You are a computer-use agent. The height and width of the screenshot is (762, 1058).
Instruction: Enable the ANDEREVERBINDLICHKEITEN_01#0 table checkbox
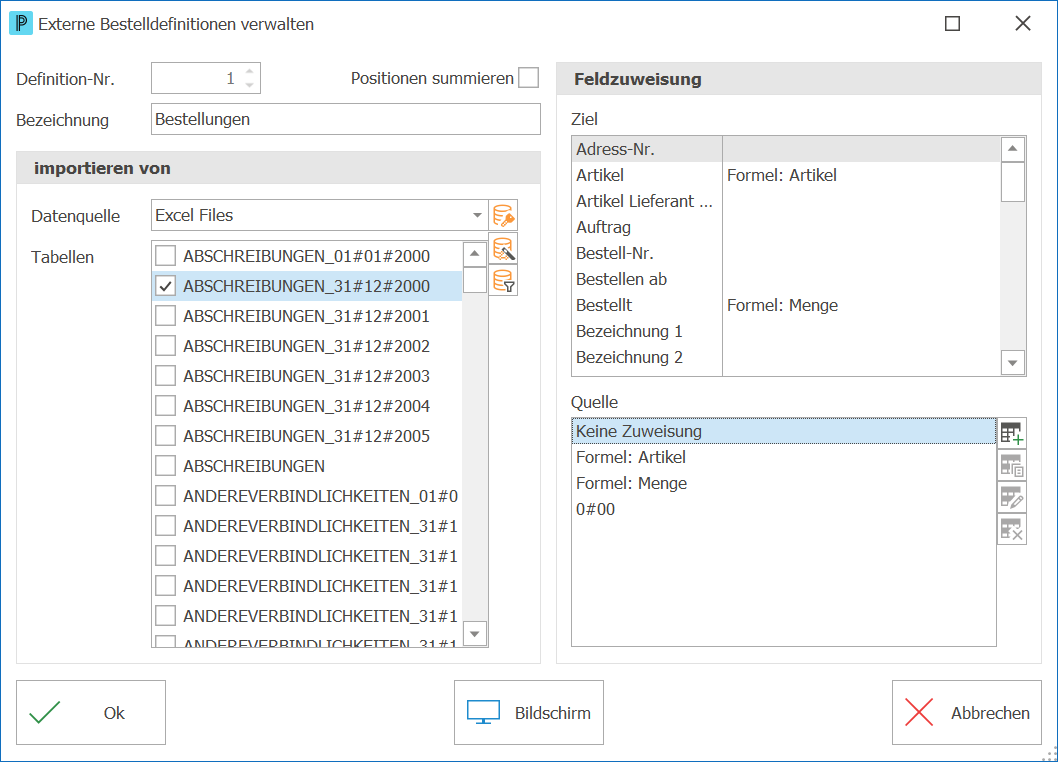tap(165, 496)
